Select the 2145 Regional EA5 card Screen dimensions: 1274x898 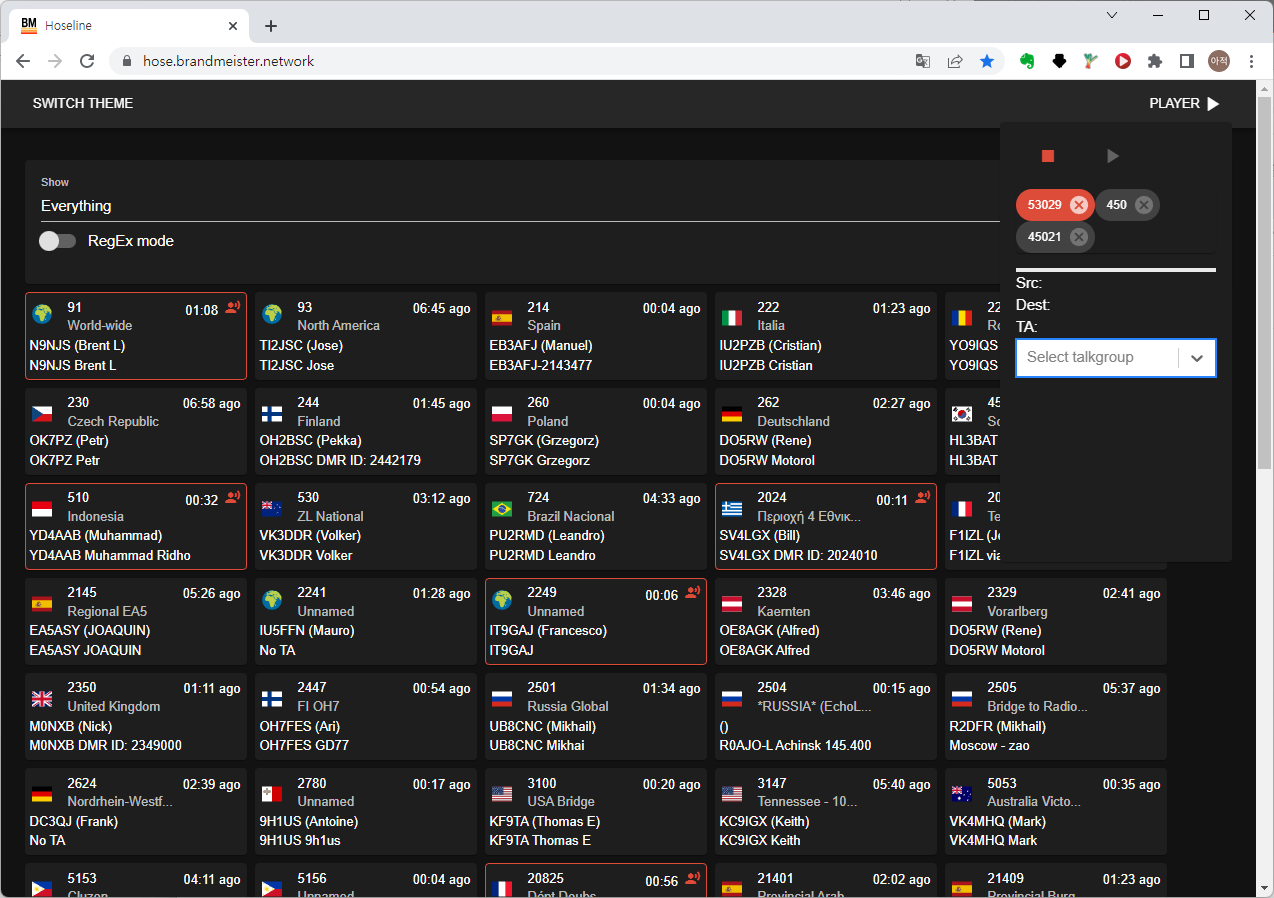[136, 621]
